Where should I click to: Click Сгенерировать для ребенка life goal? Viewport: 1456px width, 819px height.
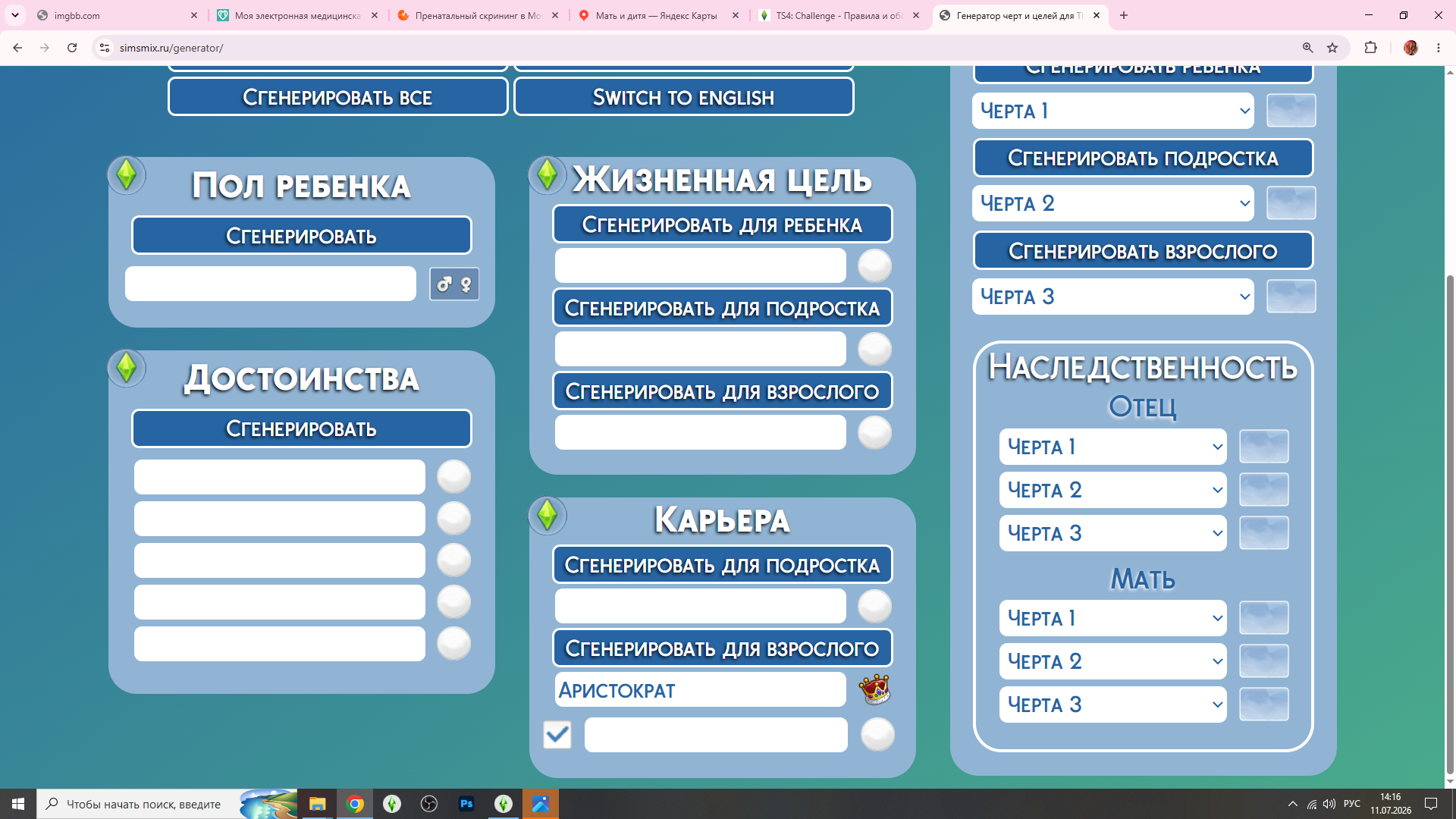coord(723,224)
